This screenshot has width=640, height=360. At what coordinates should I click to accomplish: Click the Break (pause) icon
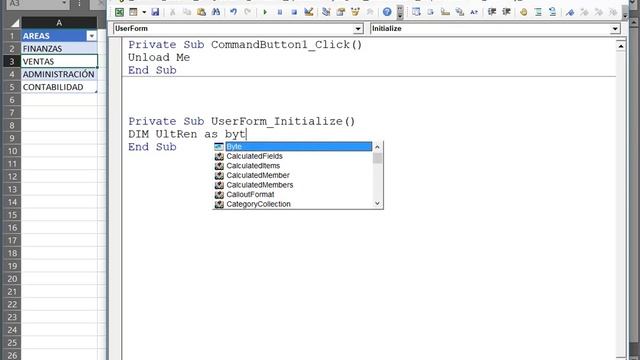pos(280,12)
